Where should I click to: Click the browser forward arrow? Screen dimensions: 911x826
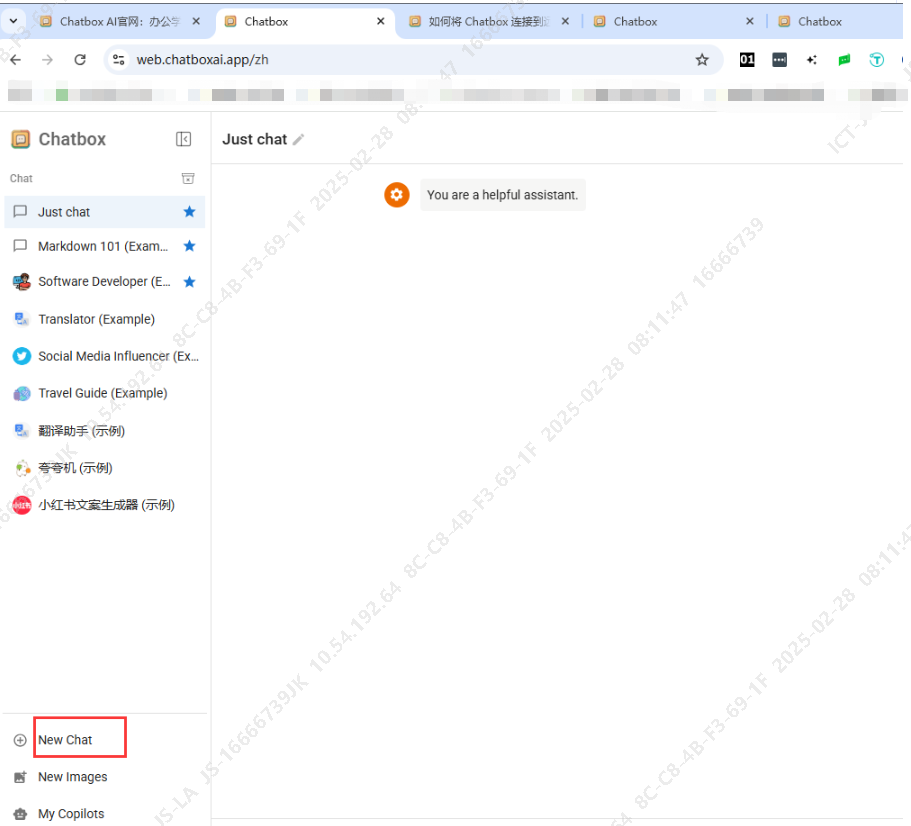tap(48, 60)
